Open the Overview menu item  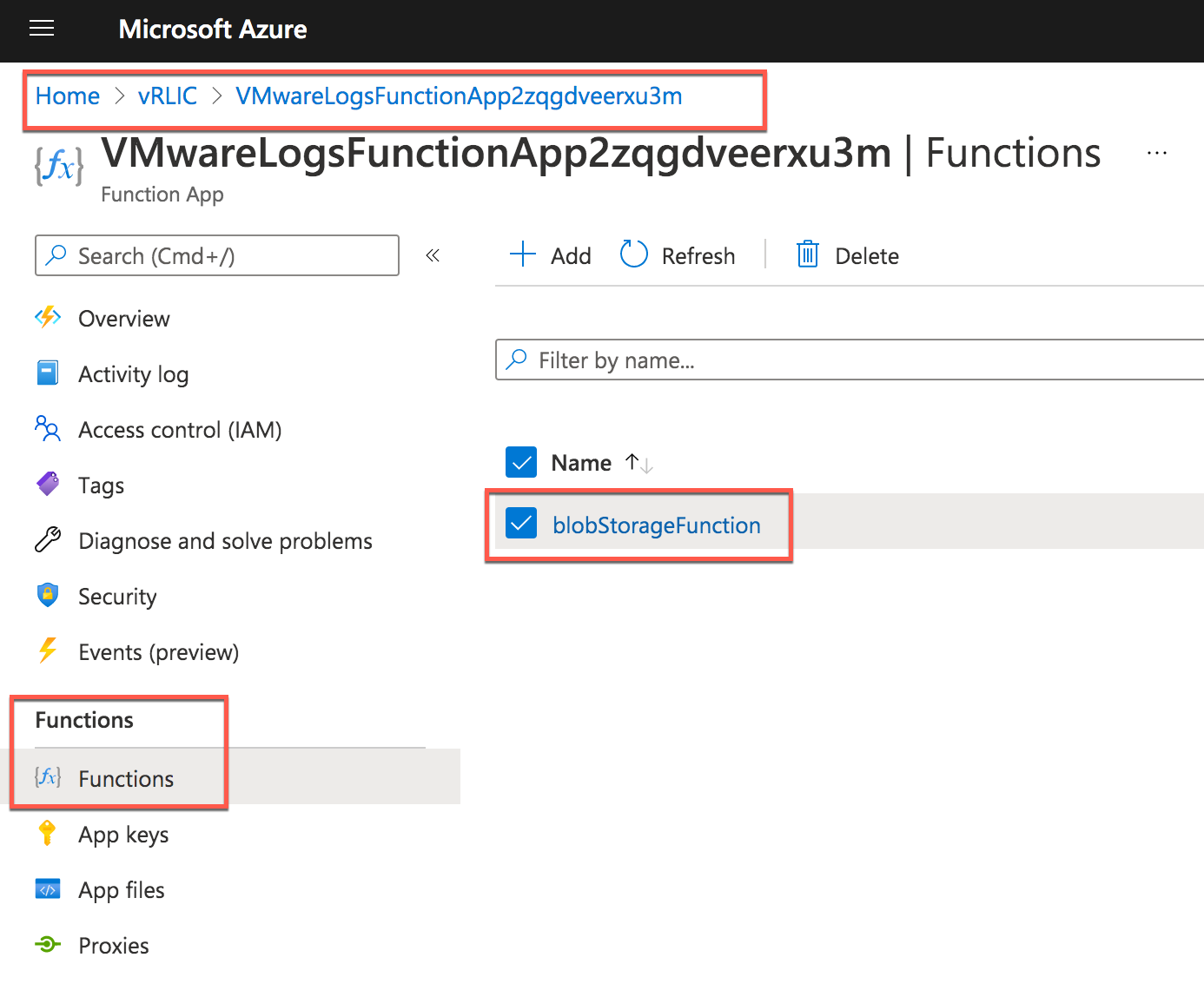click(x=124, y=319)
